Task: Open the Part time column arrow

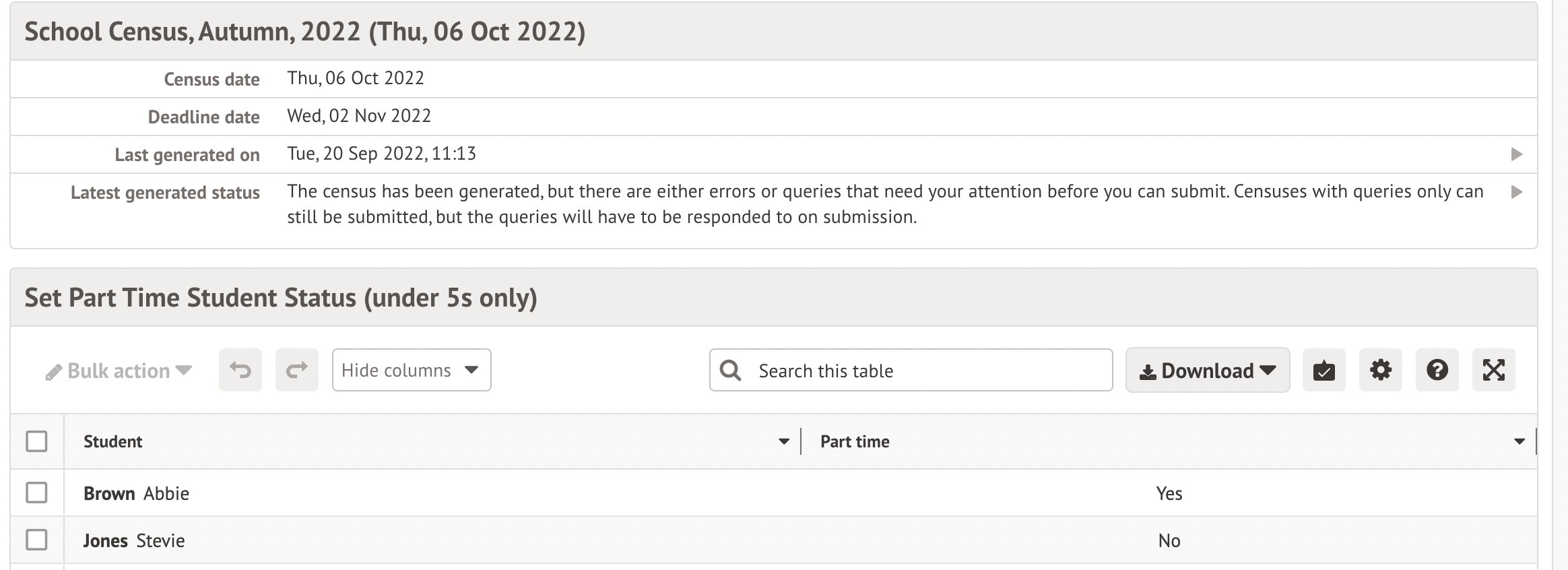Action: [1520, 442]
